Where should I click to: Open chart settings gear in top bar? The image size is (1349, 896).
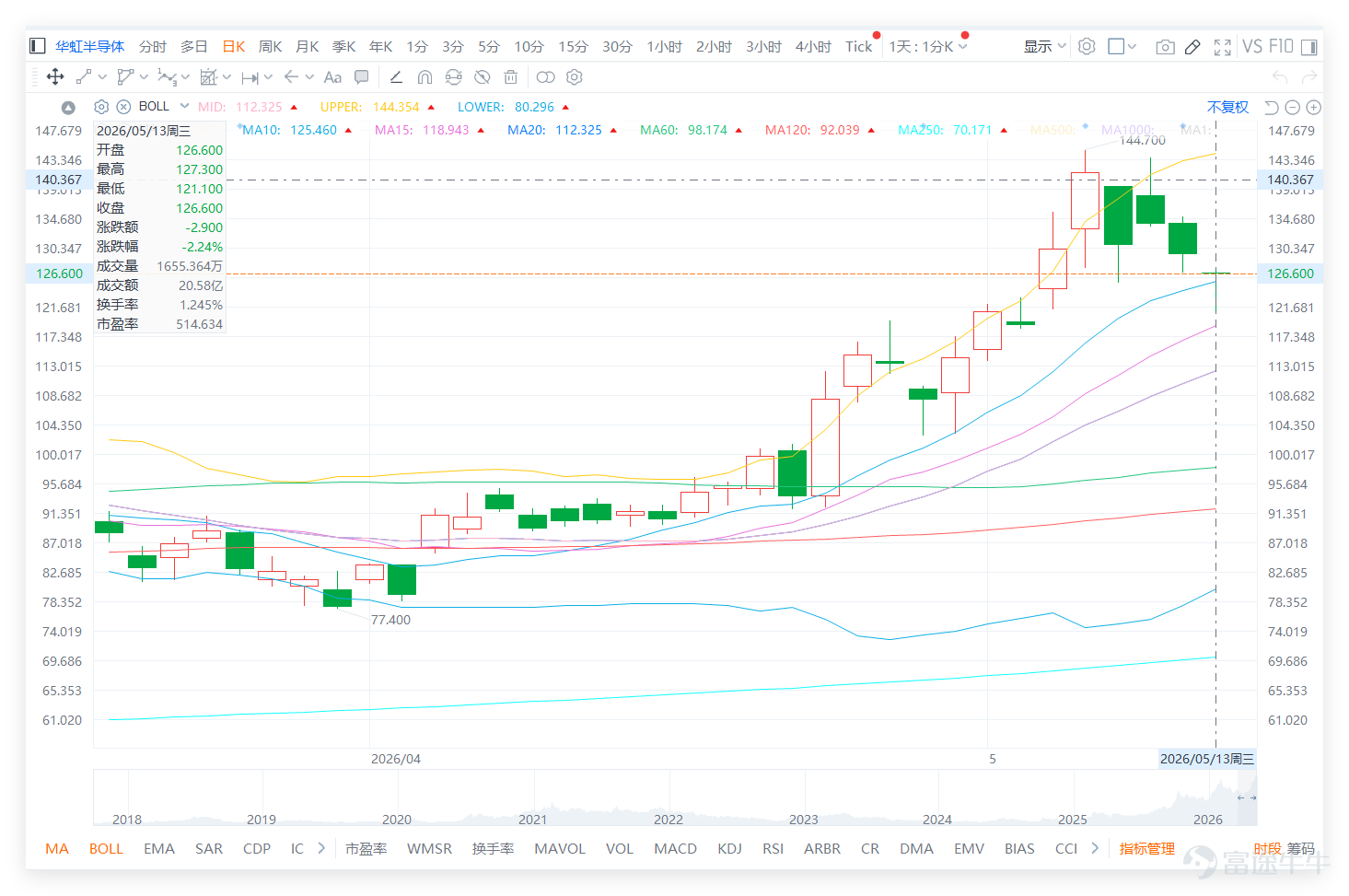click(1087, 46)
